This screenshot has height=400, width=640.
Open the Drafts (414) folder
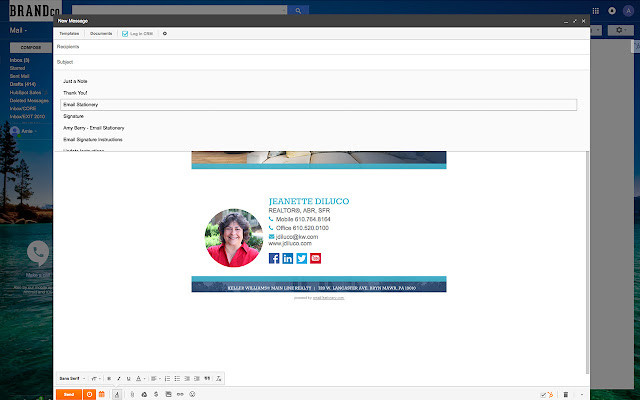(23, 84)
